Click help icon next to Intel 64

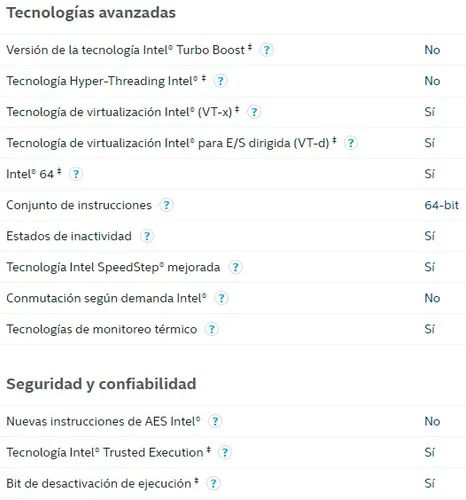(76, 174)
